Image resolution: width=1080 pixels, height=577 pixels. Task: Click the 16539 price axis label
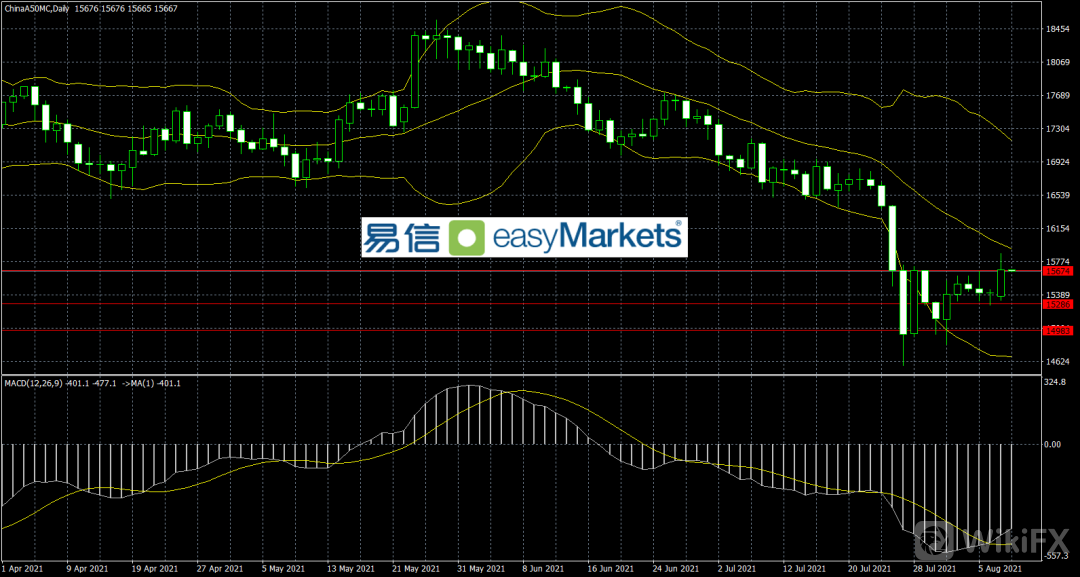[x=1057, y=196]
